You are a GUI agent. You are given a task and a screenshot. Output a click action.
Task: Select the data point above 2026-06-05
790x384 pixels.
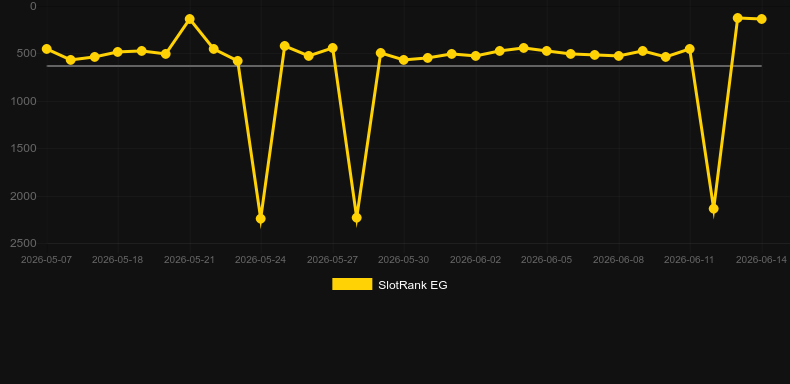click(547, 51)
